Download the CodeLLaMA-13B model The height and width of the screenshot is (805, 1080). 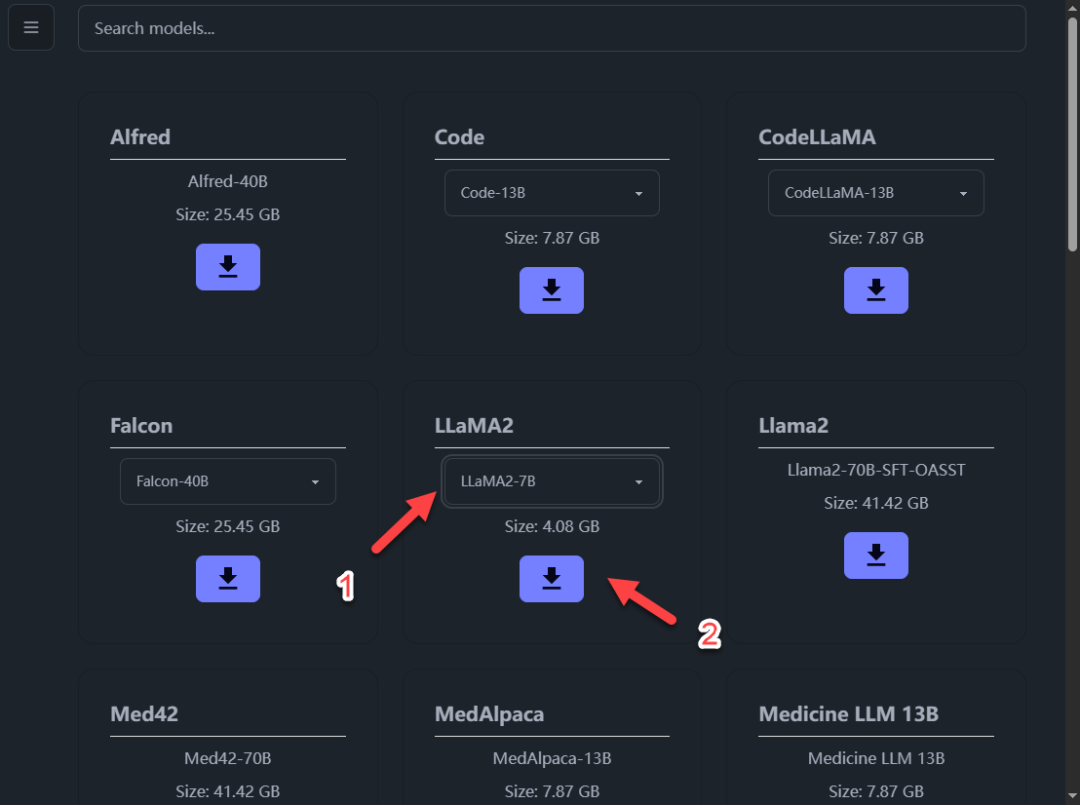click(876, 290)
